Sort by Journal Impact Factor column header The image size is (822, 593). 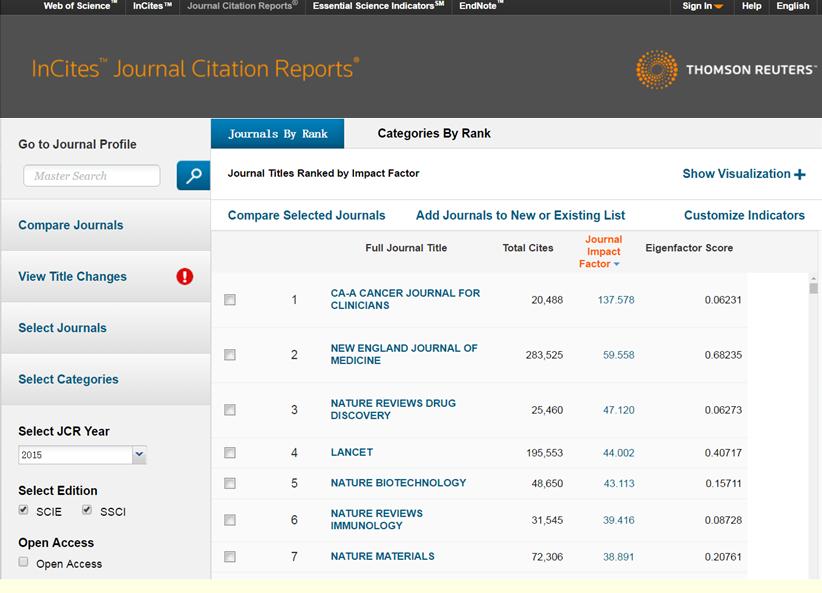[603, 252]
